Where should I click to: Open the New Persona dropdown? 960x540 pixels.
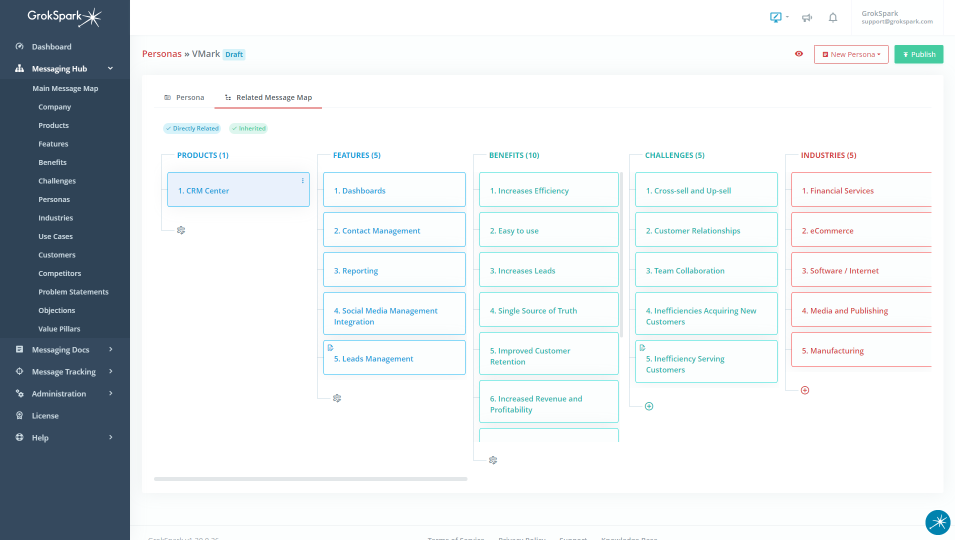click(851, 54)
